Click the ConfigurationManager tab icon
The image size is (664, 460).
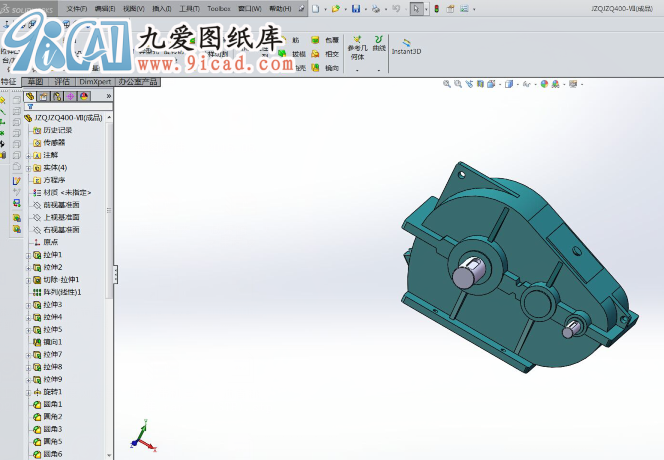[57, 96]
